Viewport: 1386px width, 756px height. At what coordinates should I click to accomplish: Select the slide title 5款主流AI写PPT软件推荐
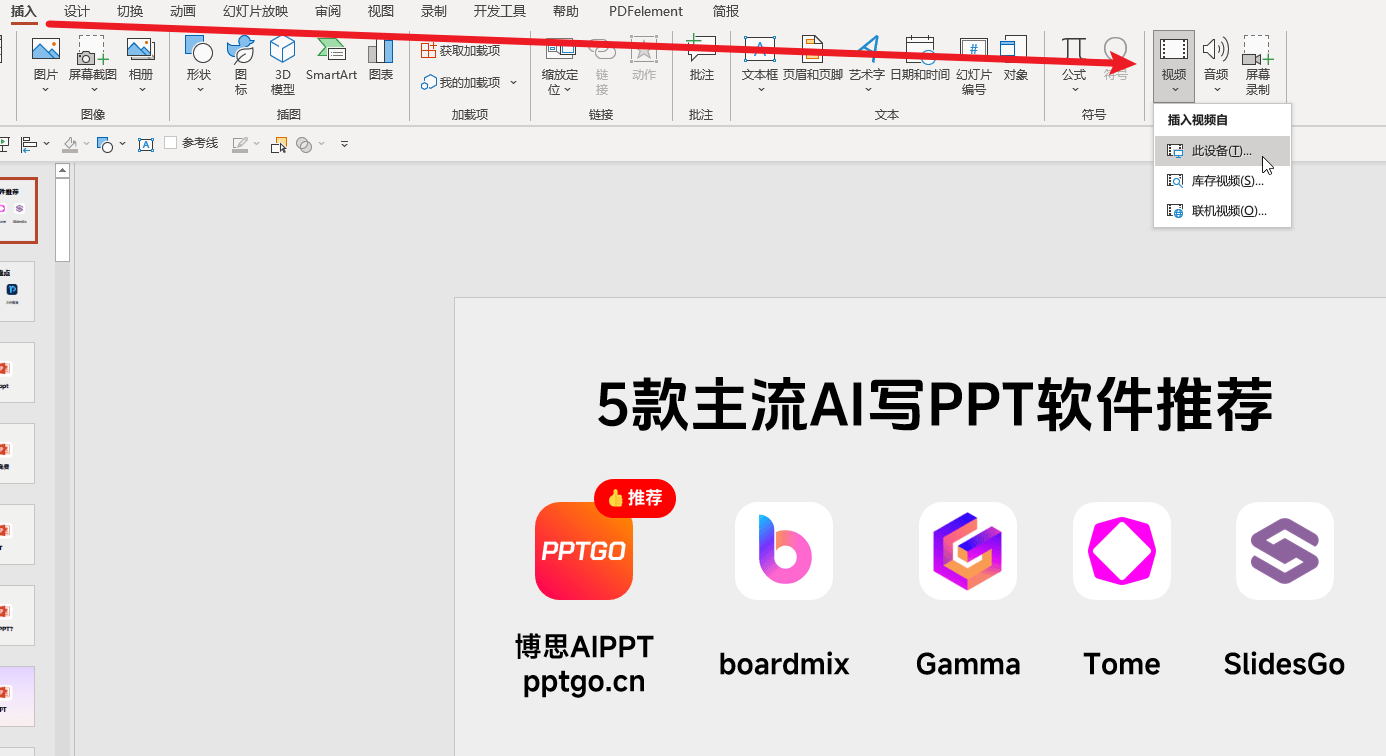tap(935, 405)
